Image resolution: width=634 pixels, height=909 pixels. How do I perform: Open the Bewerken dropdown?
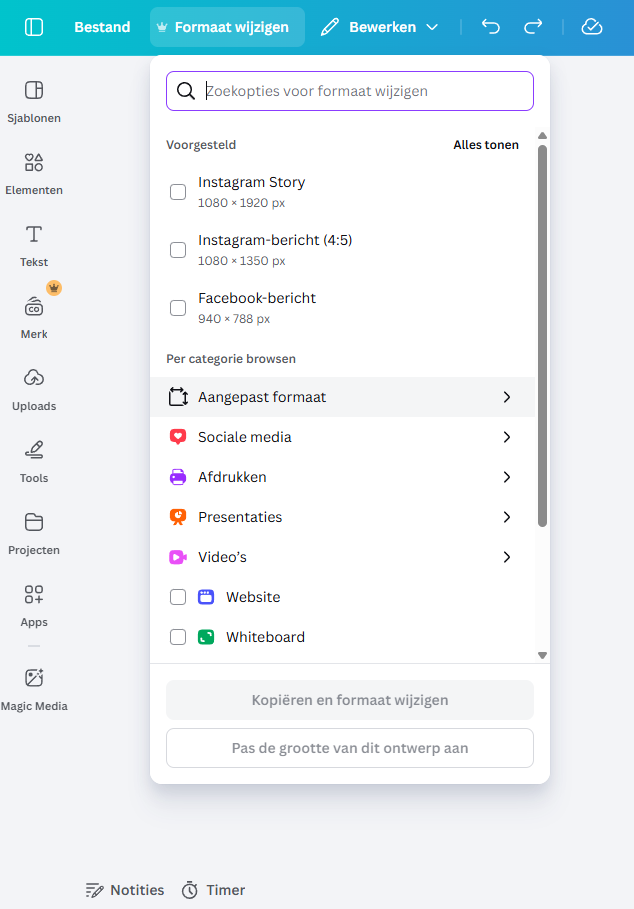tap(380, 27)
